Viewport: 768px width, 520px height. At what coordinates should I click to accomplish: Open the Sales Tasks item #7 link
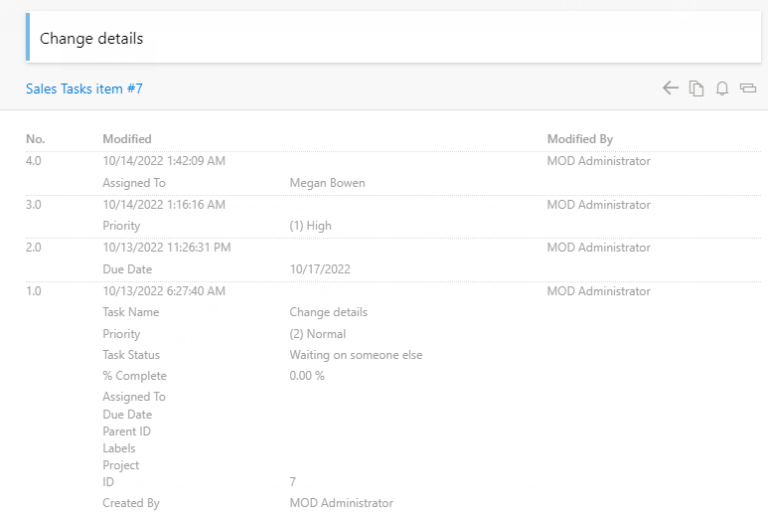[x=84, y=89]
